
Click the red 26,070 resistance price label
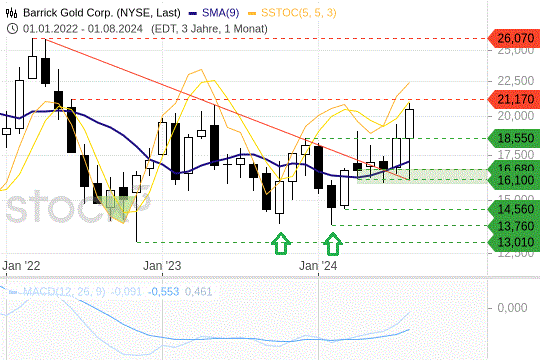coord(514,38)
